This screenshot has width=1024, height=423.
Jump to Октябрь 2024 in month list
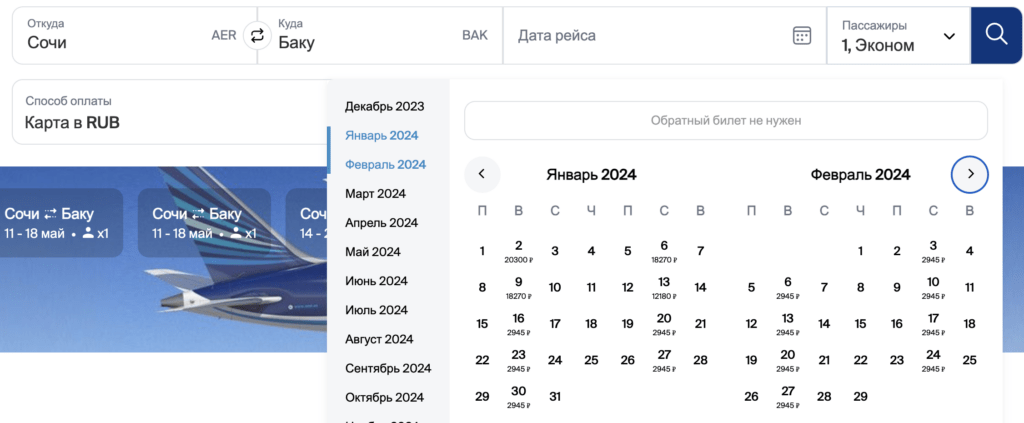(385, 398)
